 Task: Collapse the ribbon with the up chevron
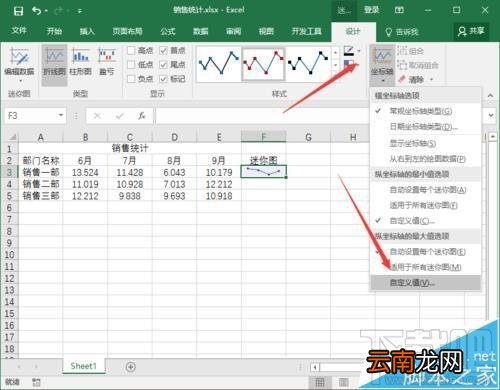[490, 95]
